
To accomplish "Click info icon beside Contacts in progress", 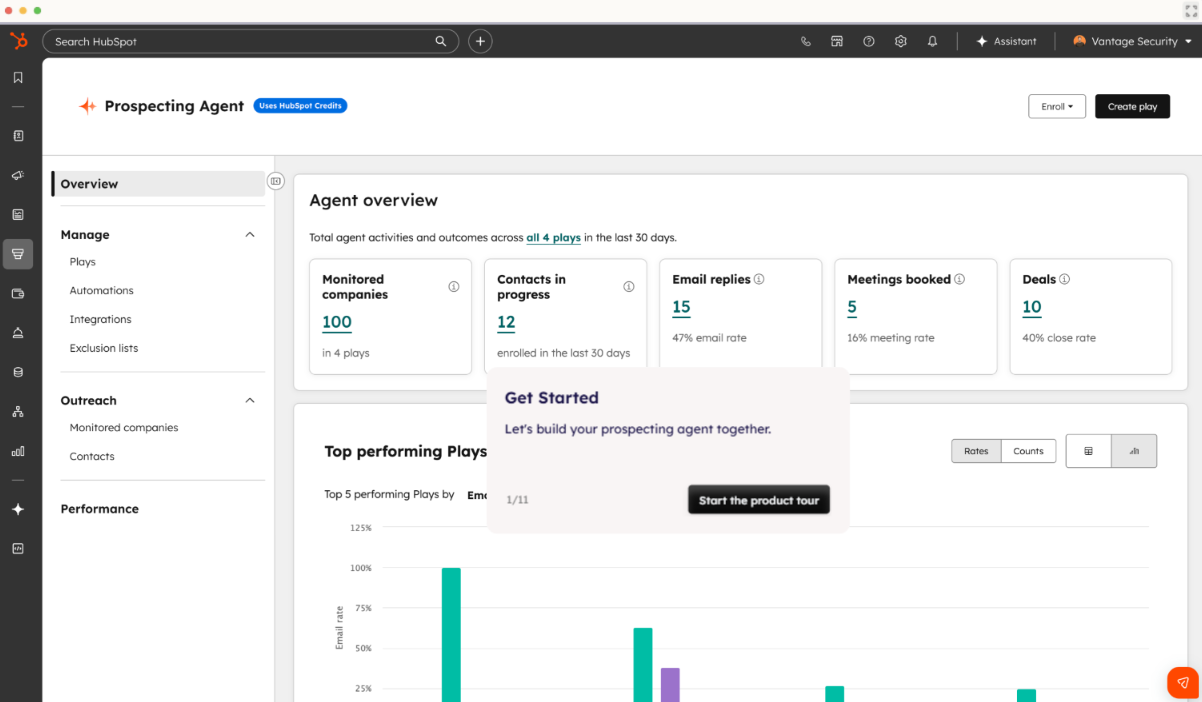I will coord(629,287).
